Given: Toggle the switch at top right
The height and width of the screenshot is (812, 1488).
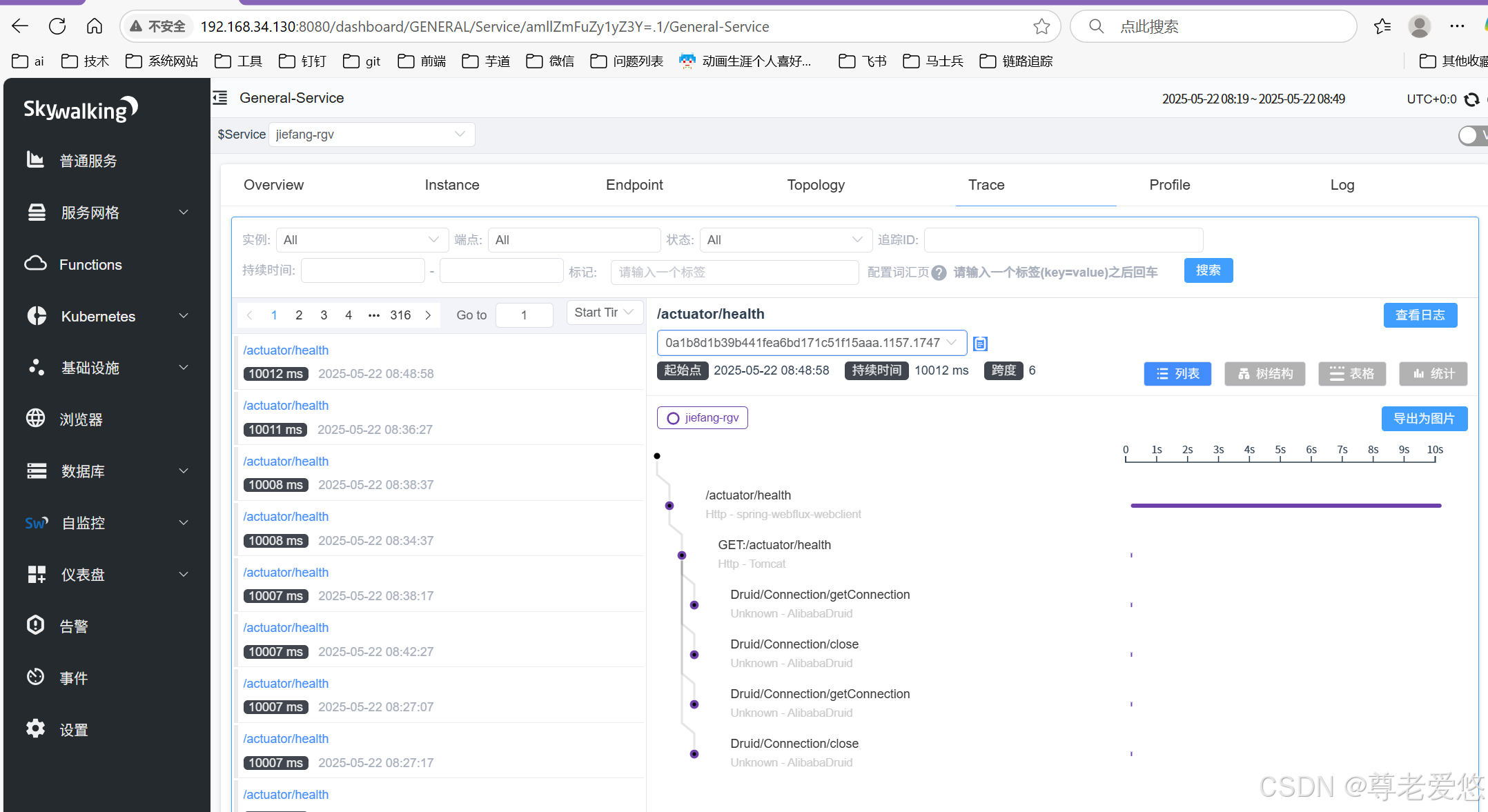Looking at the screenshot, I should [x=1471, y=135].
